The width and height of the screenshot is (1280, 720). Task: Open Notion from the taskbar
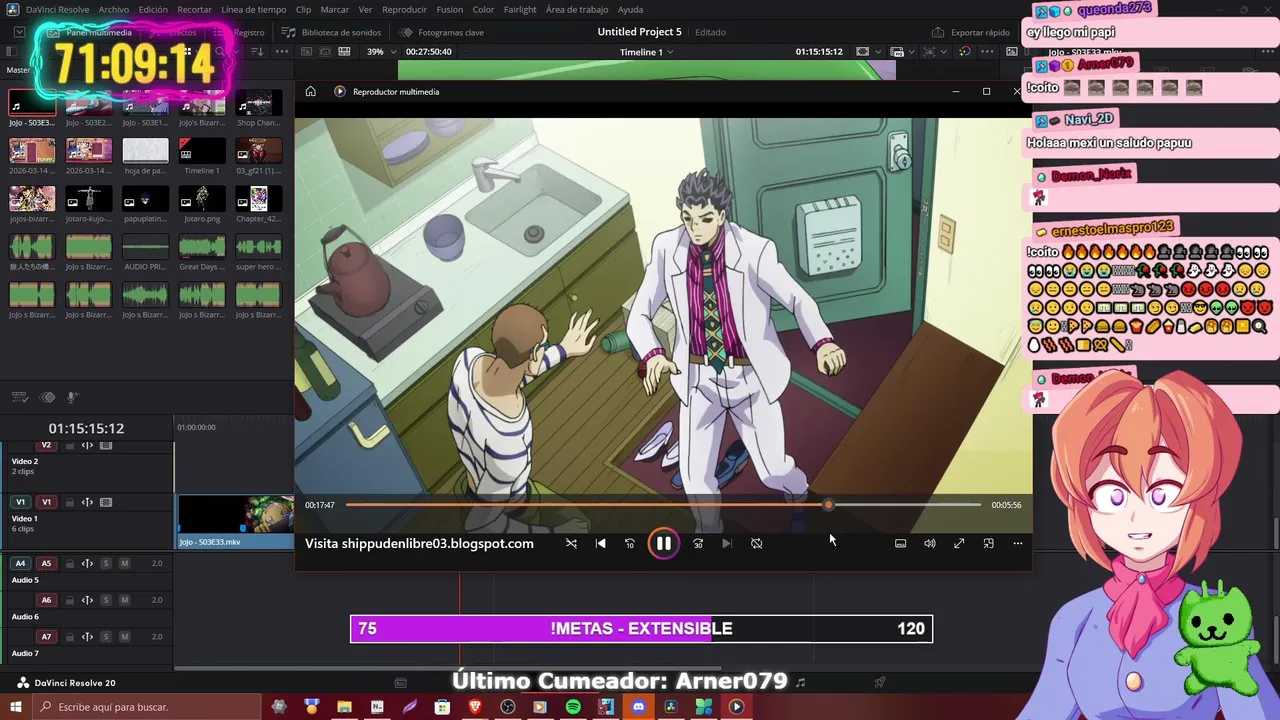[377, 707]
